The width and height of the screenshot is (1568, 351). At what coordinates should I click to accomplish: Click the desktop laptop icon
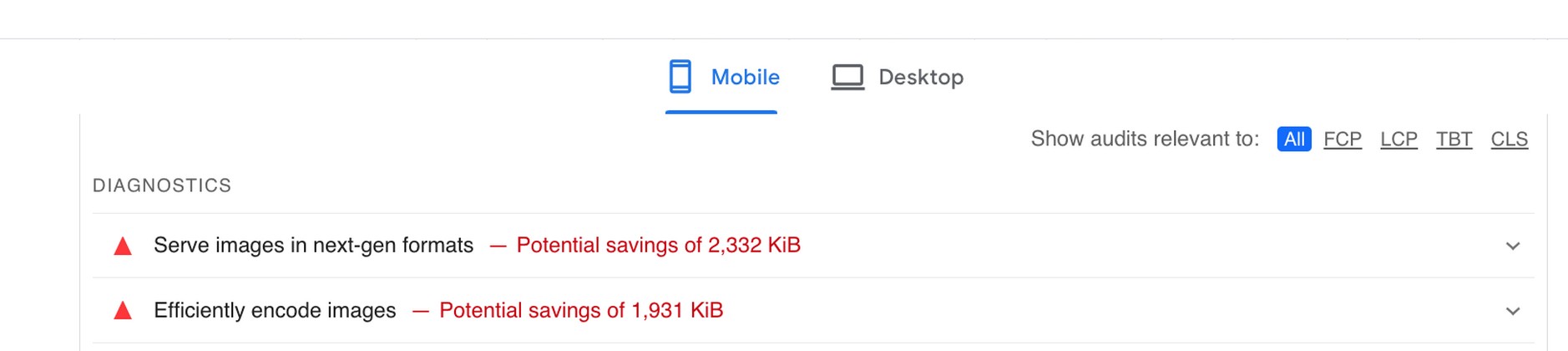(x=847, y=78)
